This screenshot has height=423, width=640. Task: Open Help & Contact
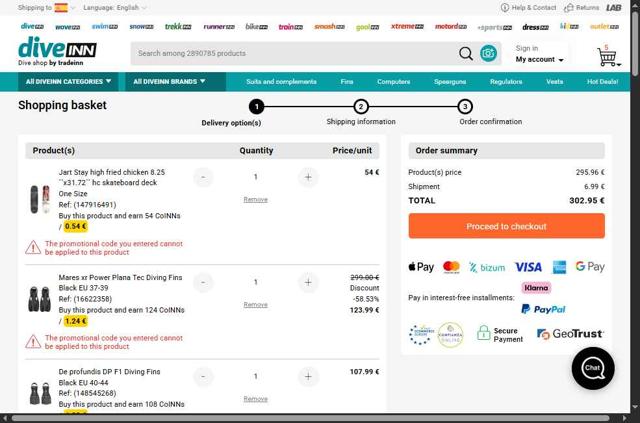click(x=528, y=7)
